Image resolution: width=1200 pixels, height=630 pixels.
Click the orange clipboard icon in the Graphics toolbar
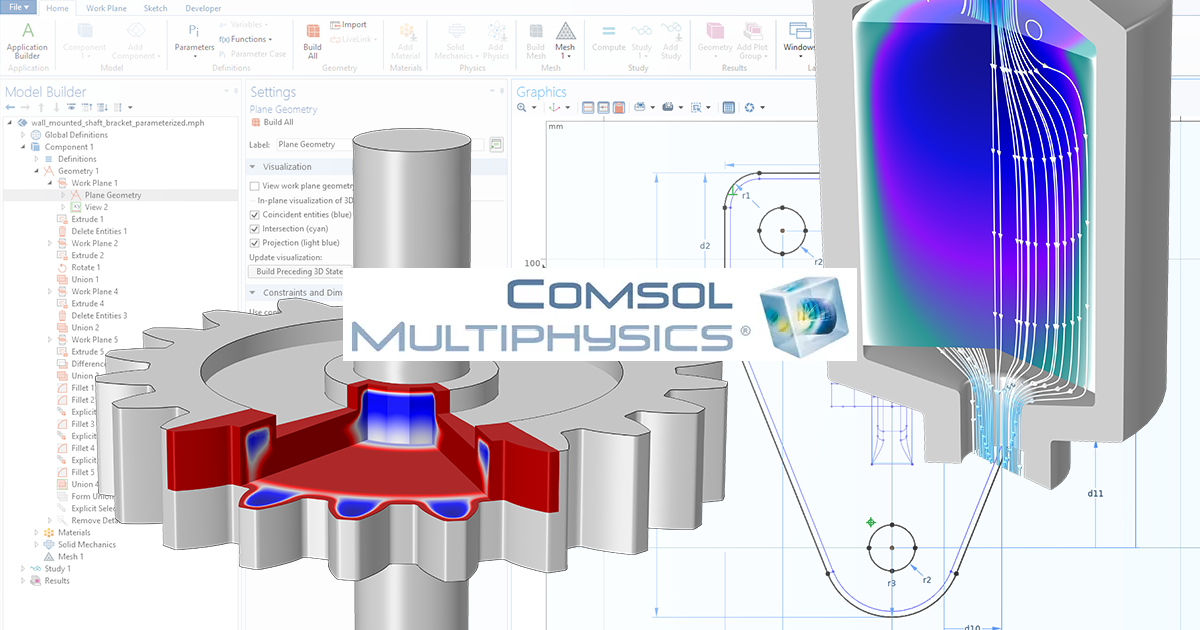[x=619, y=107]
